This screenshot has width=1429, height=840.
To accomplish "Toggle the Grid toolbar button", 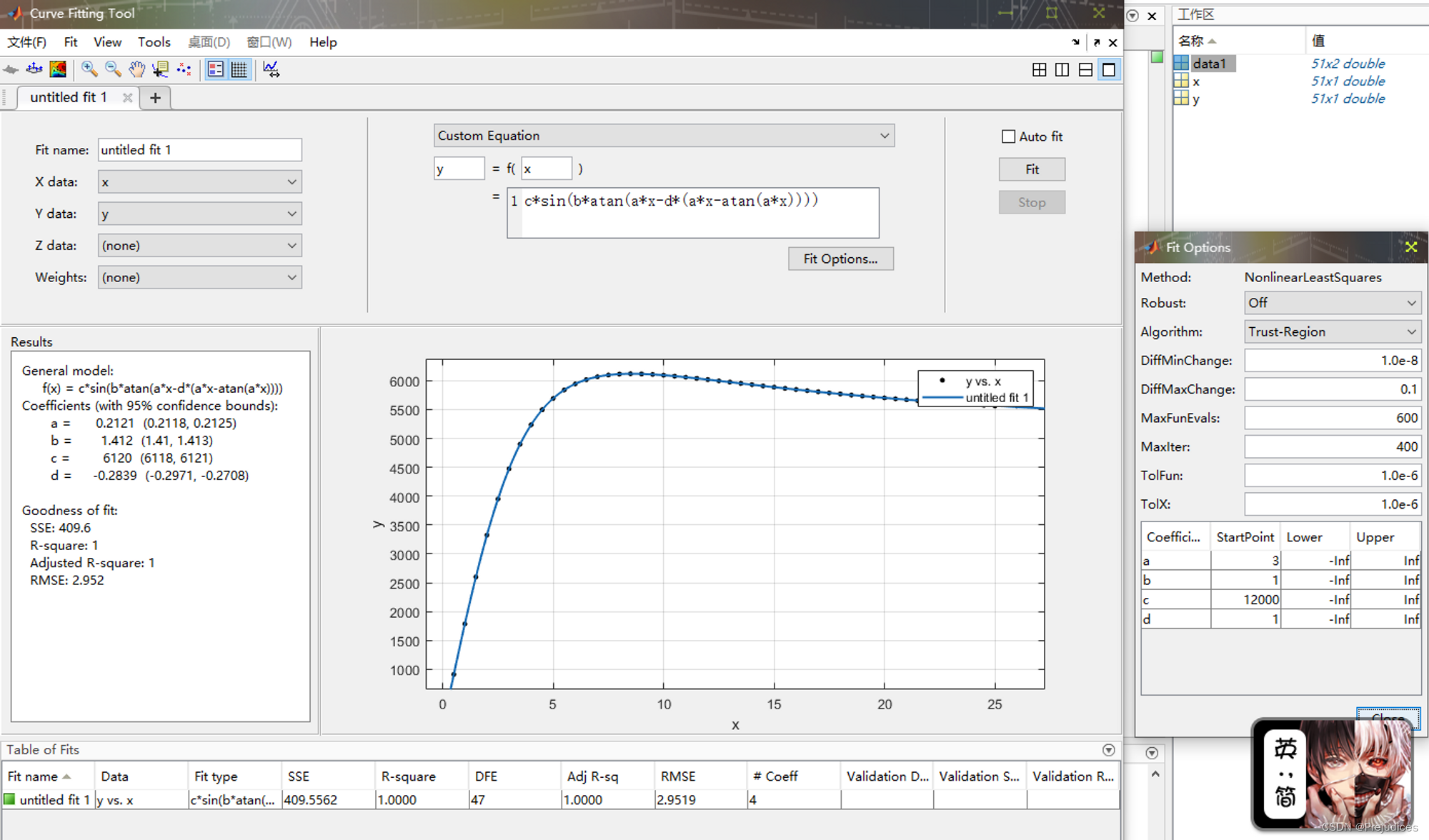I will click(239, 69).
